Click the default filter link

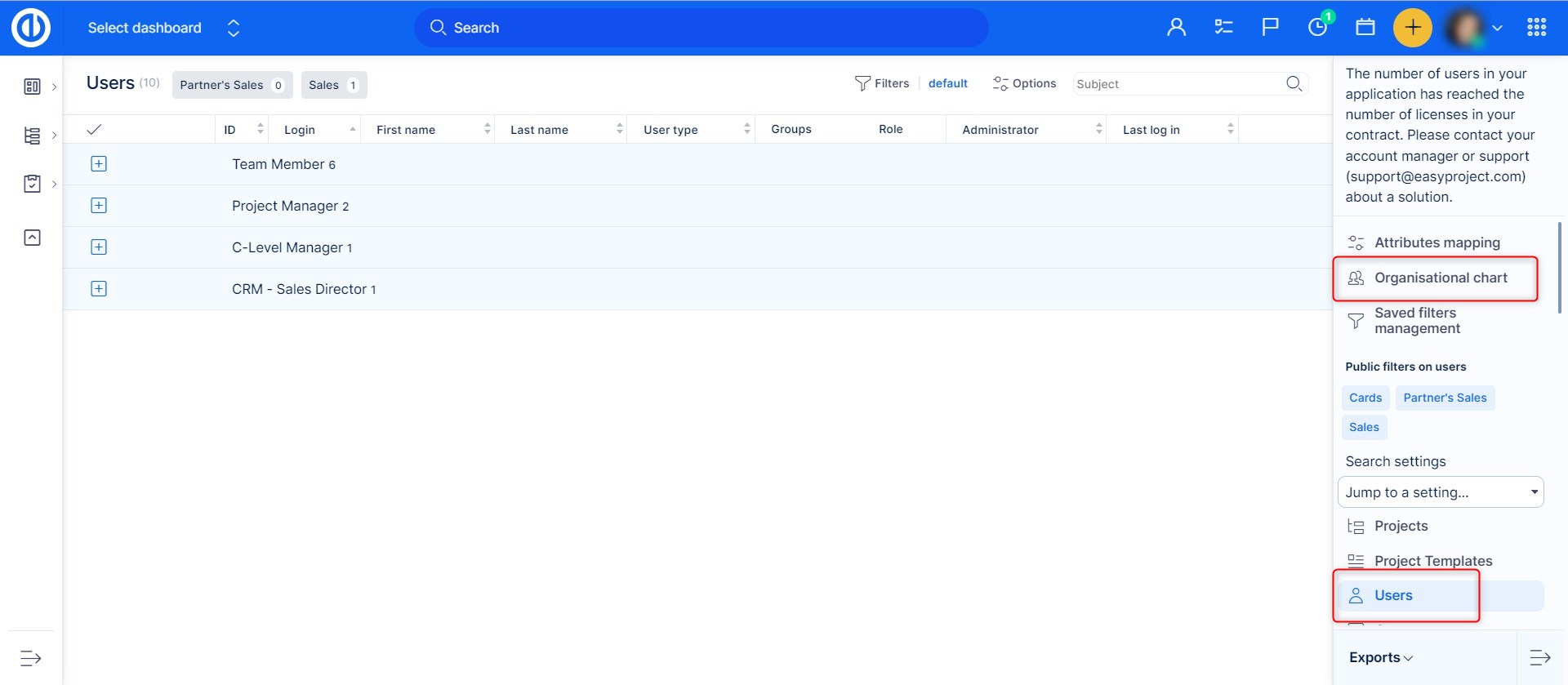point(947,83)
